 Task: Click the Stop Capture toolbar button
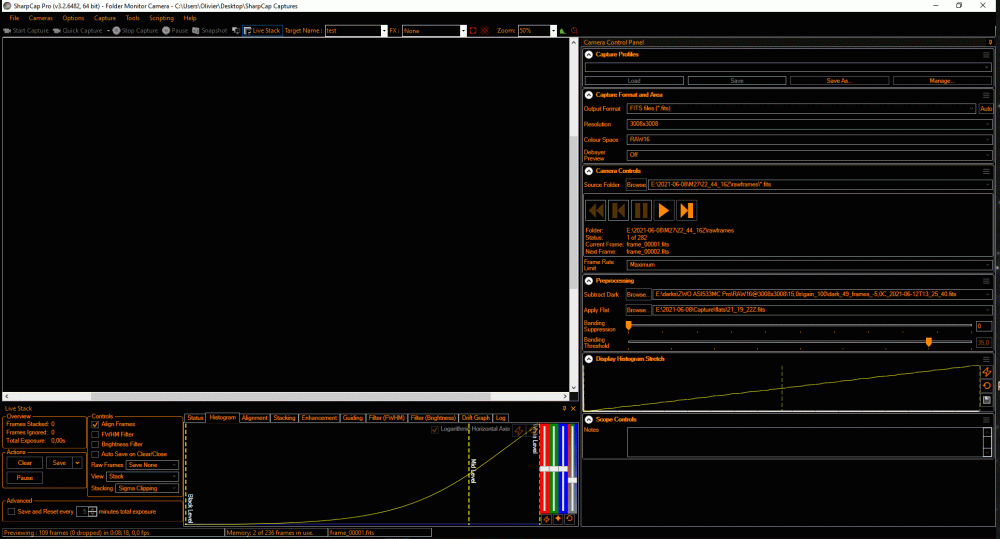click(135, 31)
